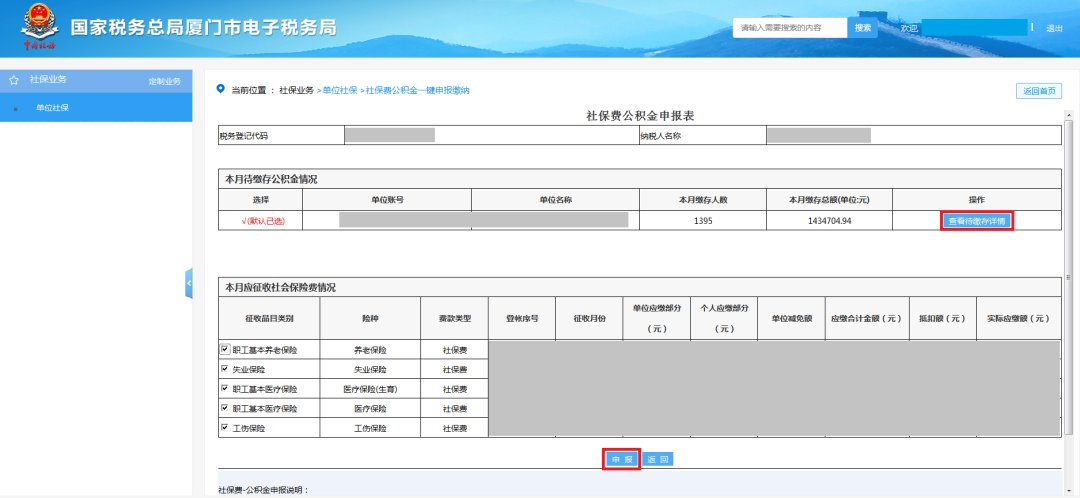This screenshot has width=1080, height=498.
Task: Uncheck the 职工基本养老保险 checkbox
Action: point(225,350)
